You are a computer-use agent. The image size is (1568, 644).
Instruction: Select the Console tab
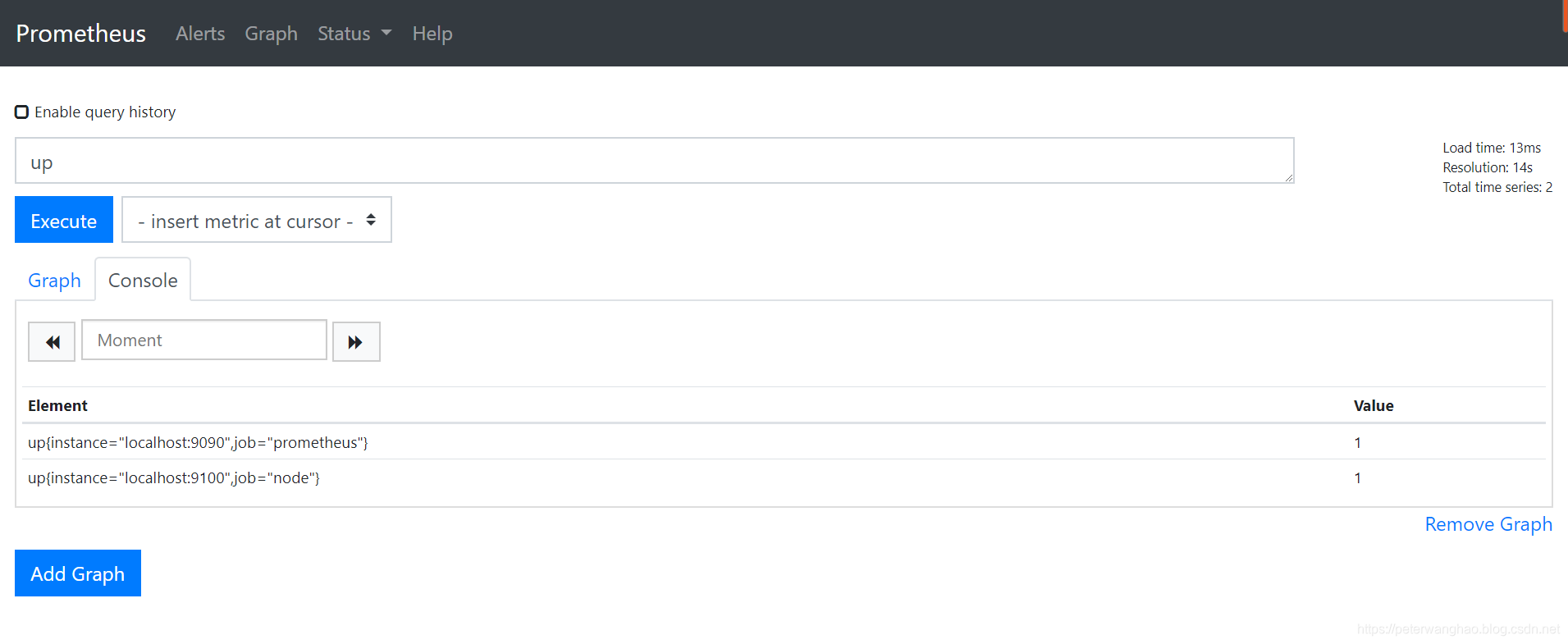tap(143, 280)
